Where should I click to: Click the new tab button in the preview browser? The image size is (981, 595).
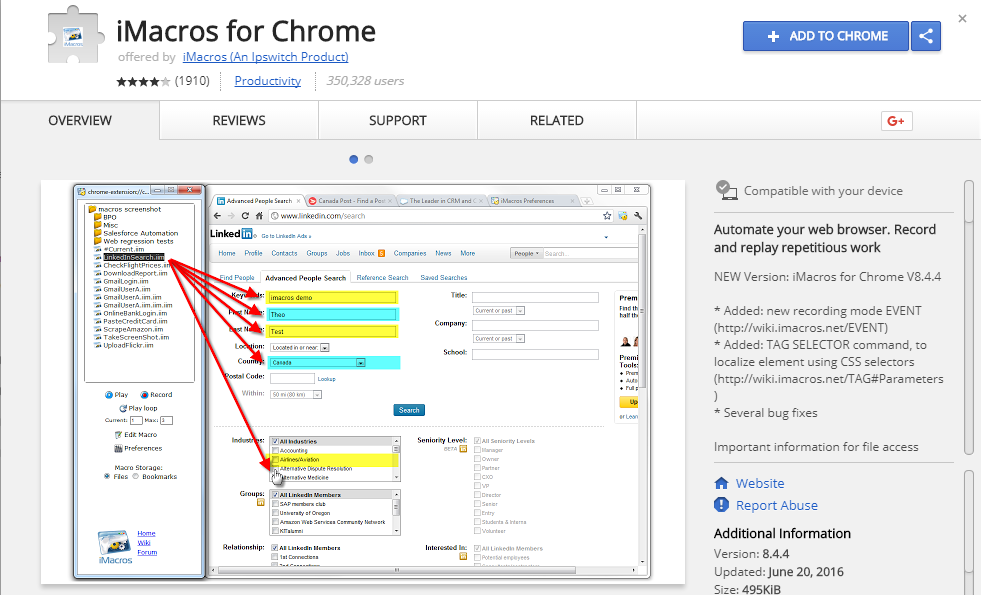[586, 201]
